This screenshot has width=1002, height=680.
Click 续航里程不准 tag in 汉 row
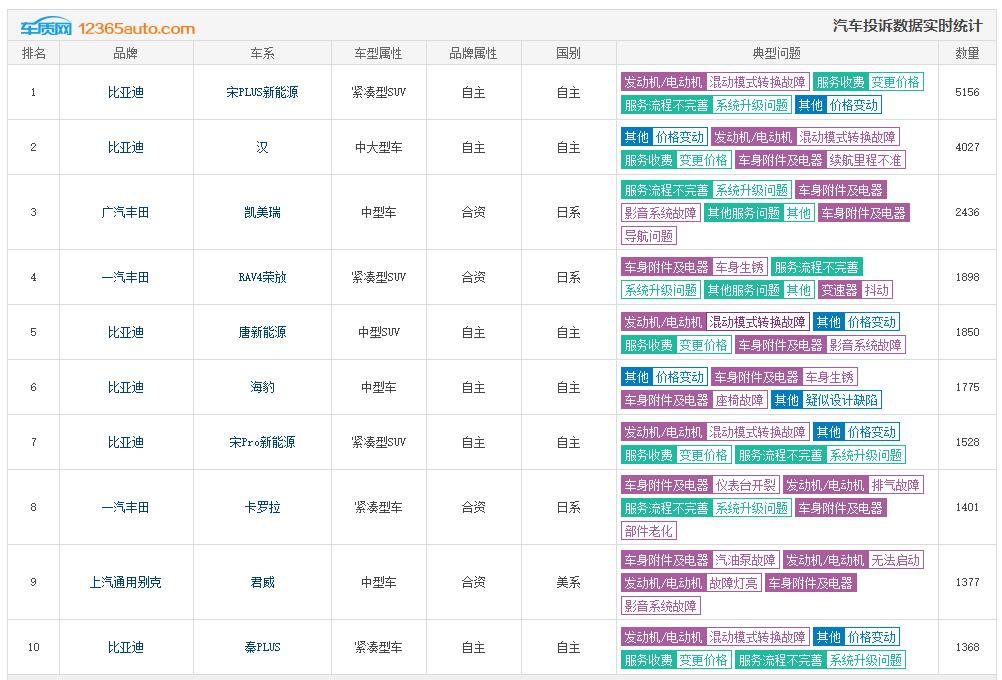865,160
